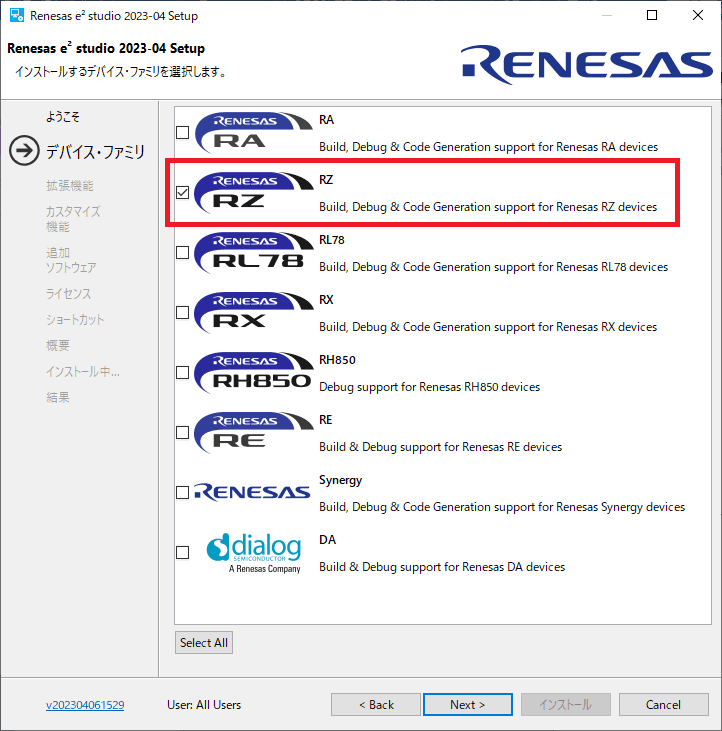
Task: Click Select All button
Action: click(204, 642)
